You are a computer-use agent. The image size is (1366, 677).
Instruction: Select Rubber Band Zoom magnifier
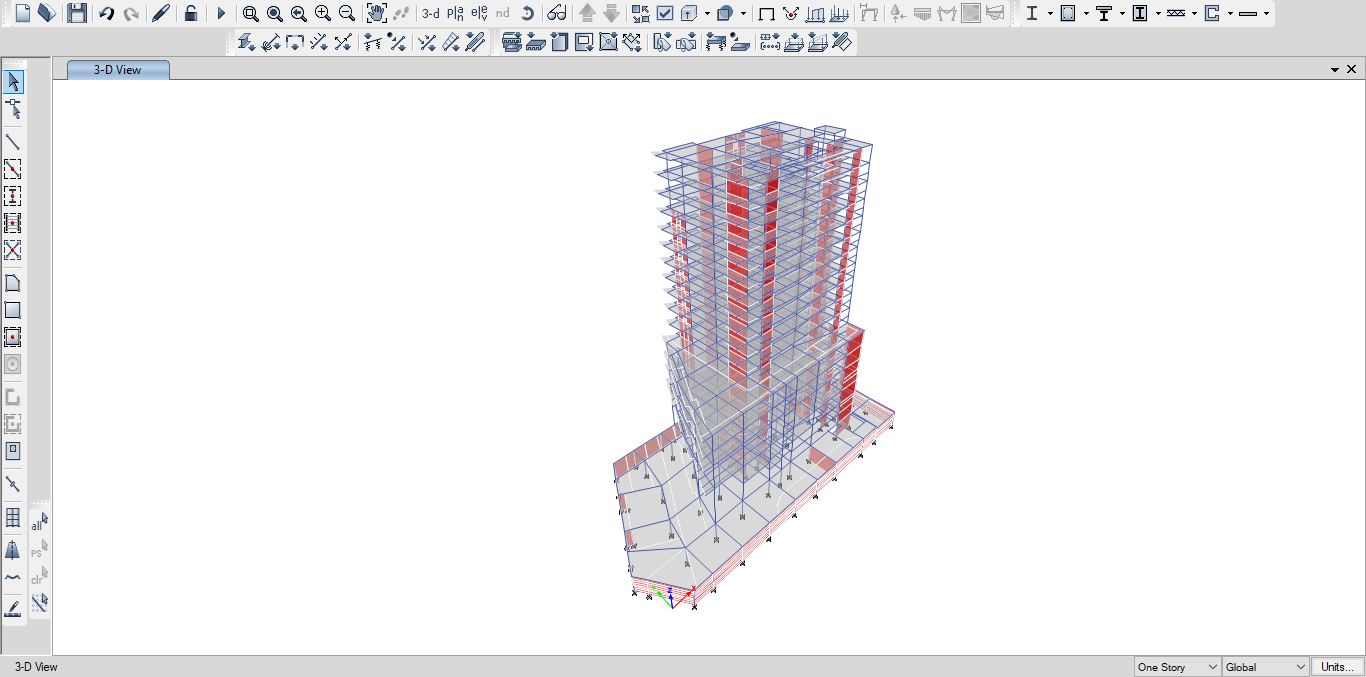(251, 13)
